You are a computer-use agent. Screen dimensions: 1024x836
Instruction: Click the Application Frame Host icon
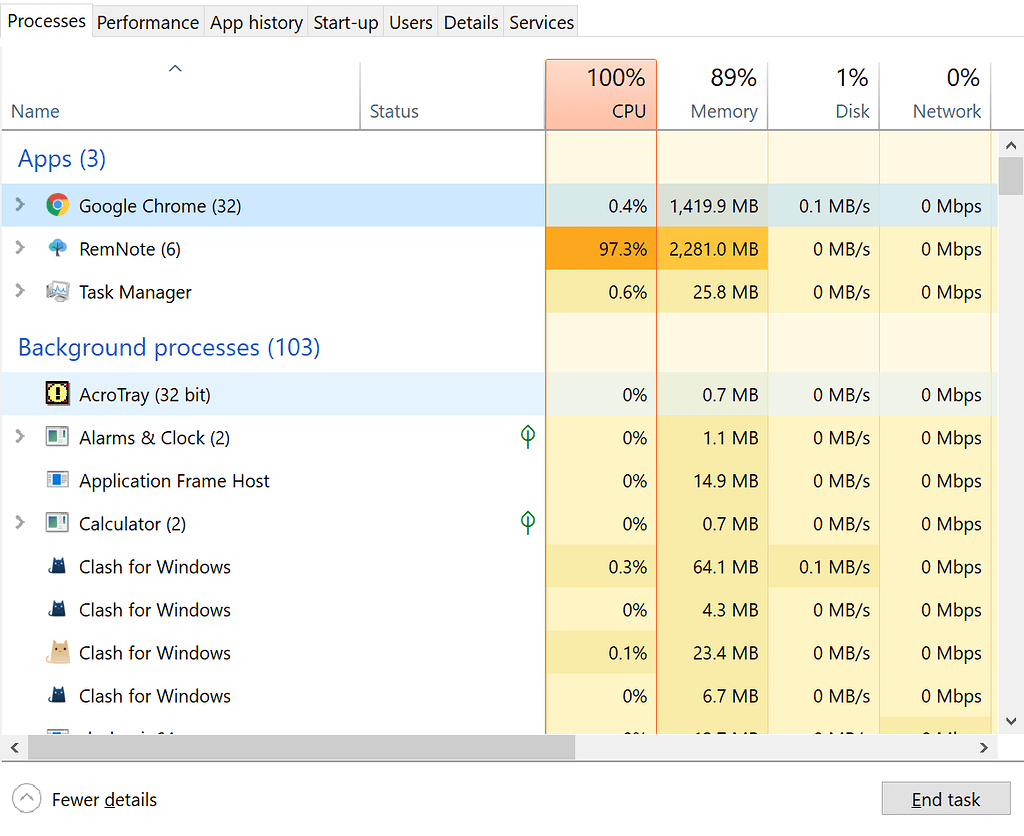pyautogui.click(x=58, y=480)
